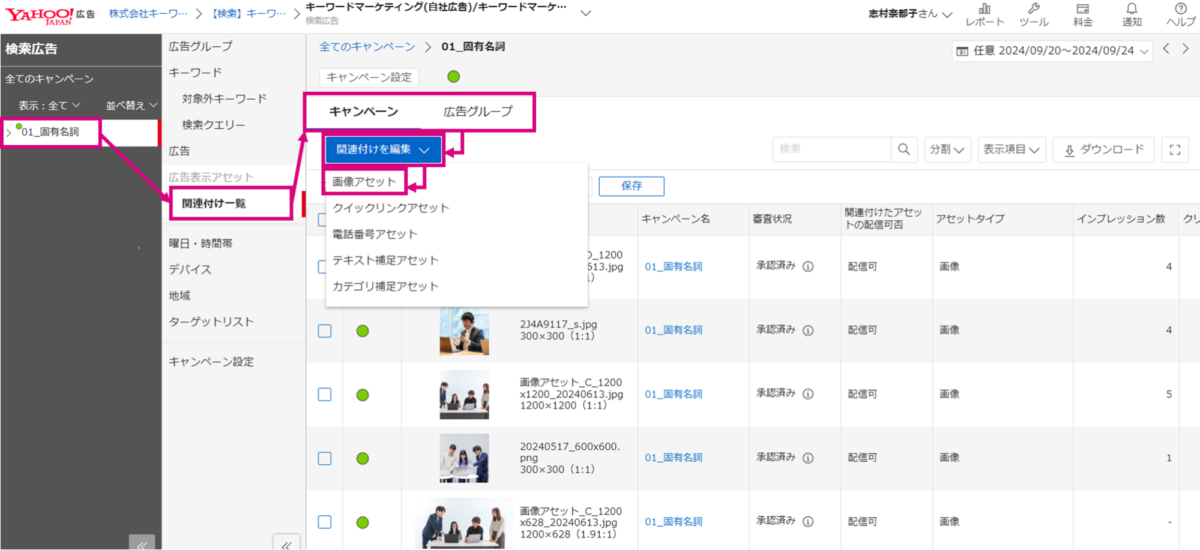
Task: Click the green status dot in the 2J4A9117_s.jpg row
Action: click(x=363, y=331)
